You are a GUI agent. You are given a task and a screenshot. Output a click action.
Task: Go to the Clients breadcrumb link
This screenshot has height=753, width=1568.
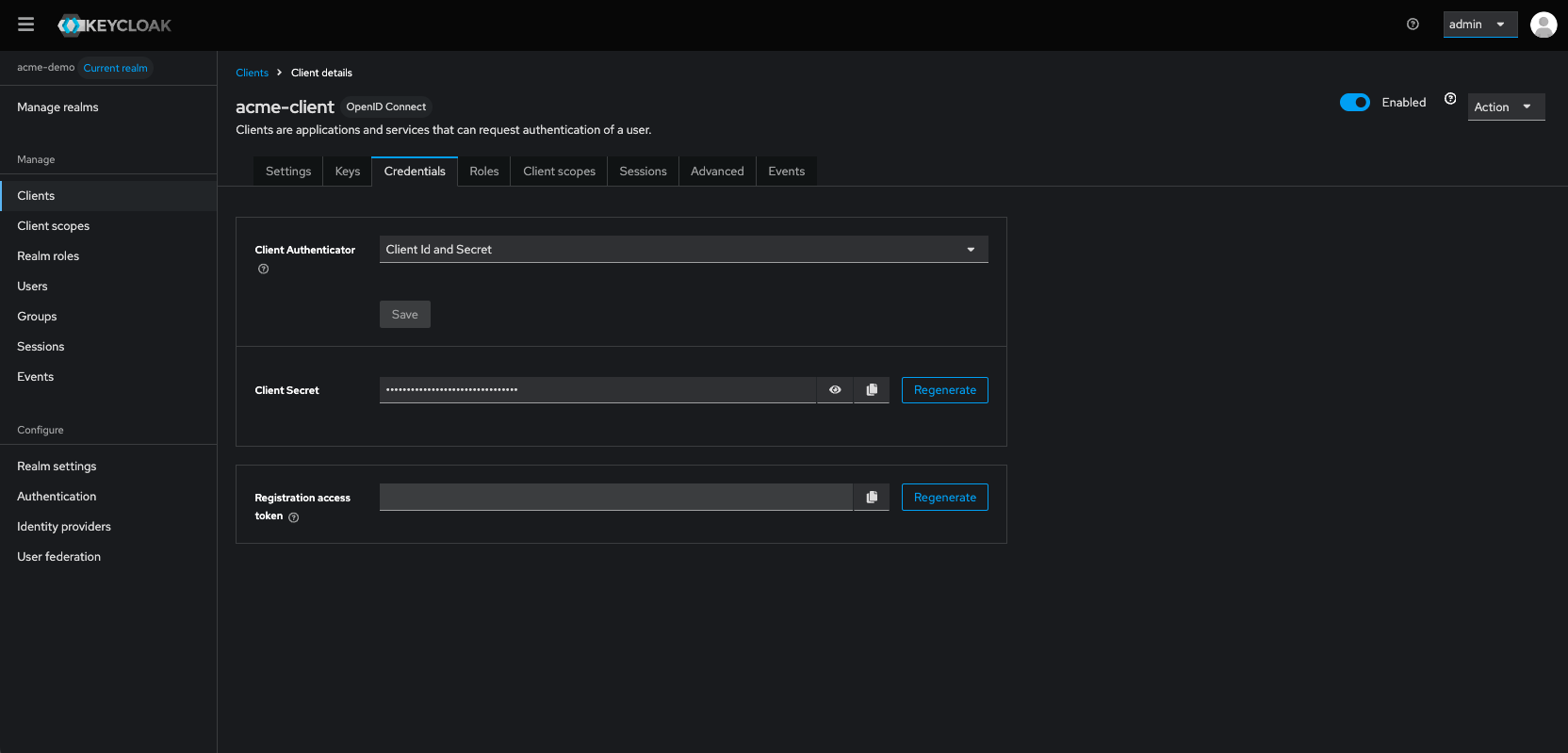[253, 73]
